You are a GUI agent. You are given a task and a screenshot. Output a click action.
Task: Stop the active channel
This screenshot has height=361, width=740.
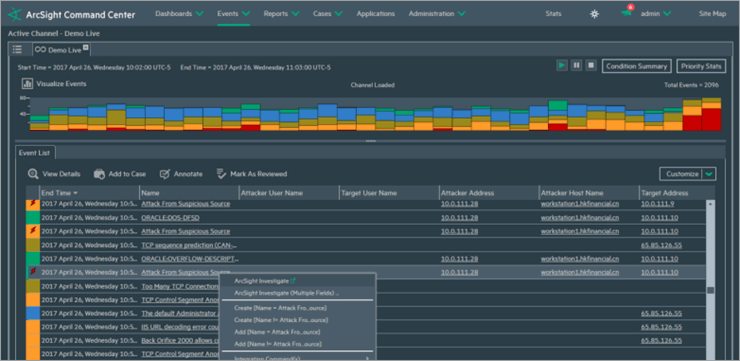click(x=591, y=66)
